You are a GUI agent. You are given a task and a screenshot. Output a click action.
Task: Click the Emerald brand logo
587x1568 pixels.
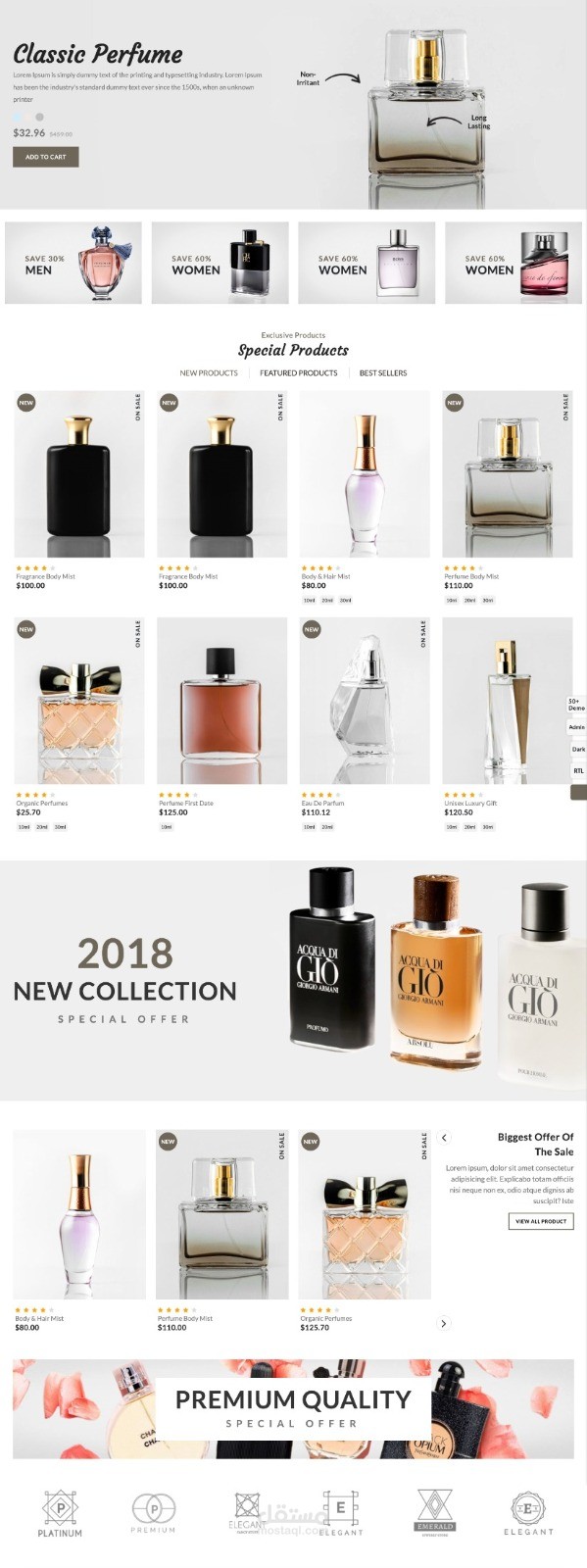pos(435,1511)
